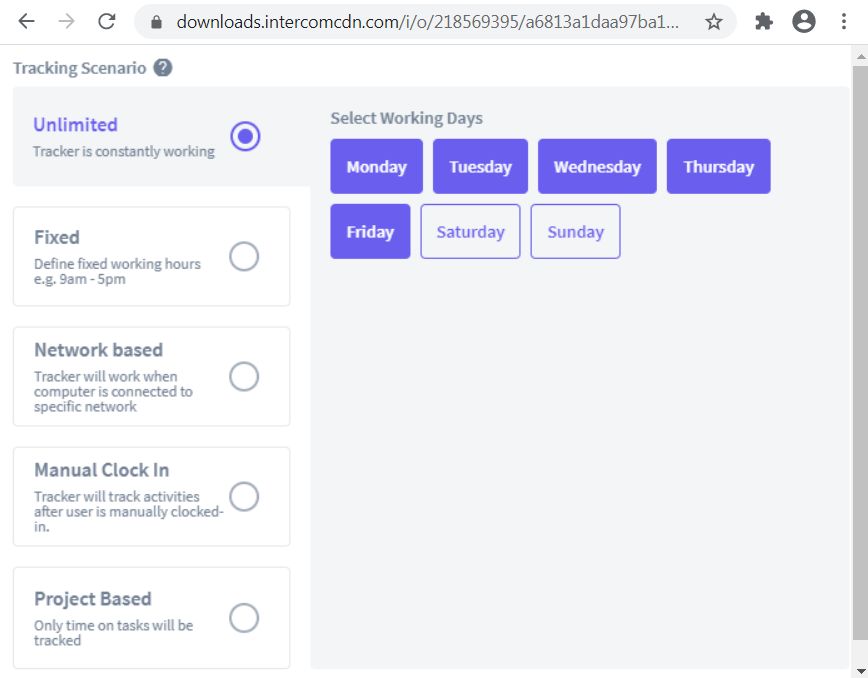Reload the current page

point(107,21)
